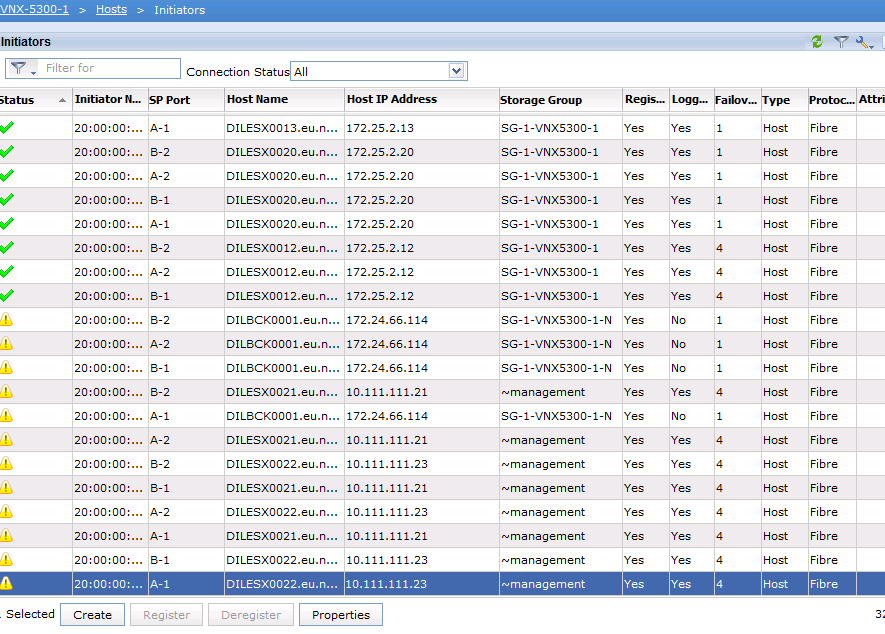Select host name DILESX0013.eu.n... cell
This screenshot has height=634, width=885.
tap(282, 128)
